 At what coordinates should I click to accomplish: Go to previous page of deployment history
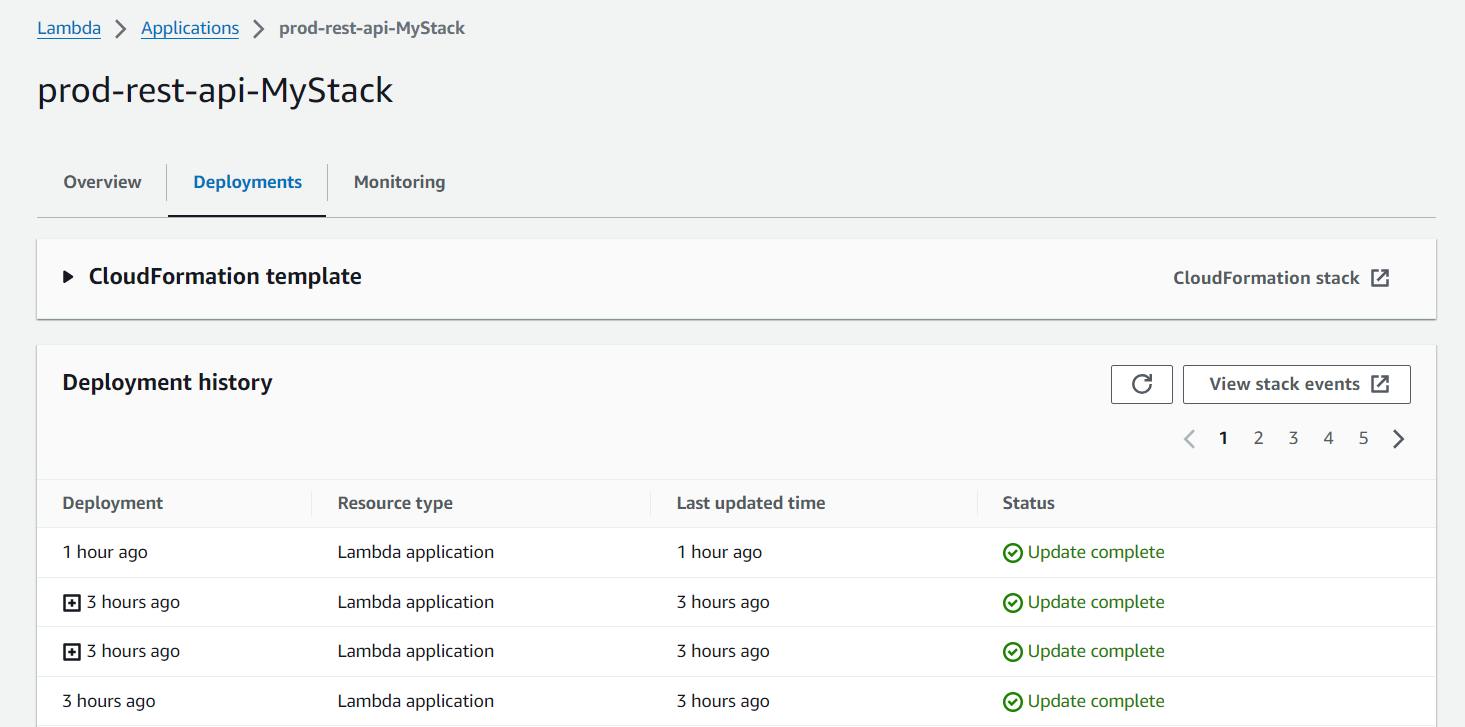click(1189, 438)
